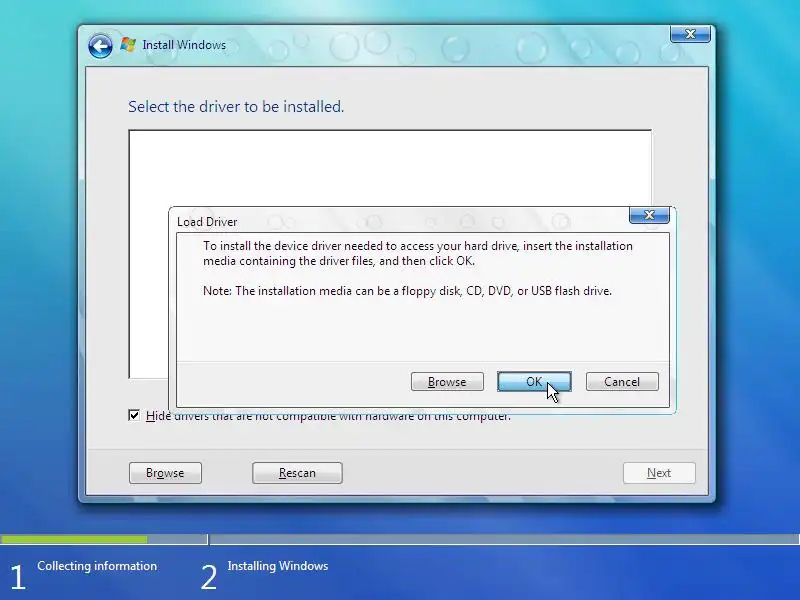Click the 'Install Windows' title text

coord(184,45)
